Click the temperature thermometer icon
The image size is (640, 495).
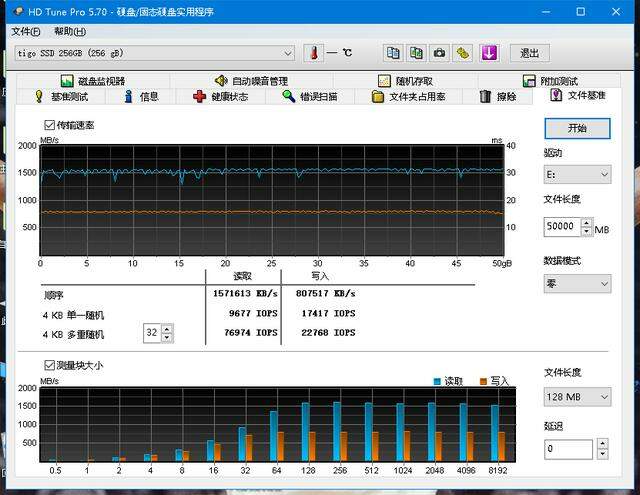(314, 53)
